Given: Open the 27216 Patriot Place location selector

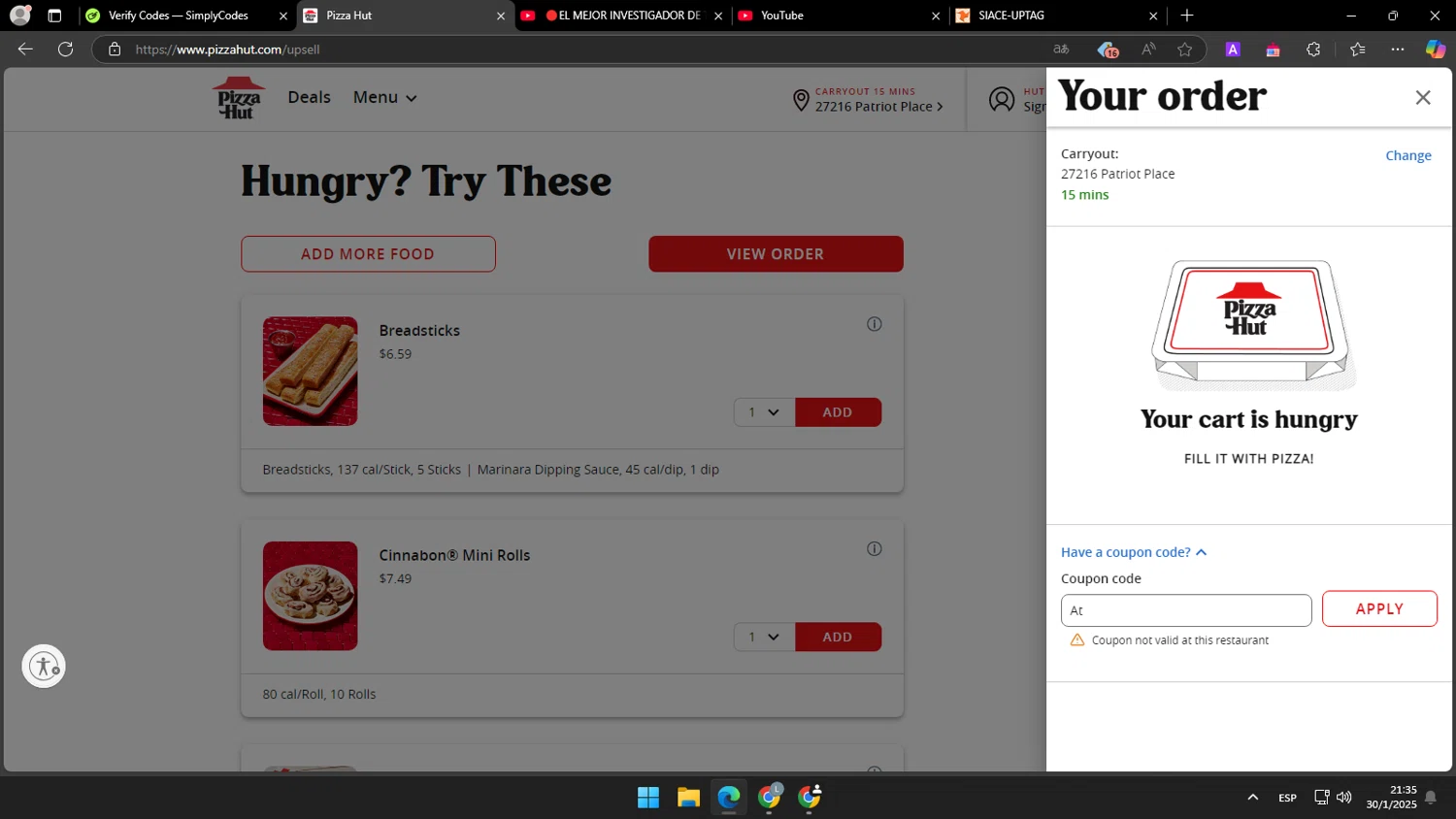Looking at the screenshot, I should [878, 107].
